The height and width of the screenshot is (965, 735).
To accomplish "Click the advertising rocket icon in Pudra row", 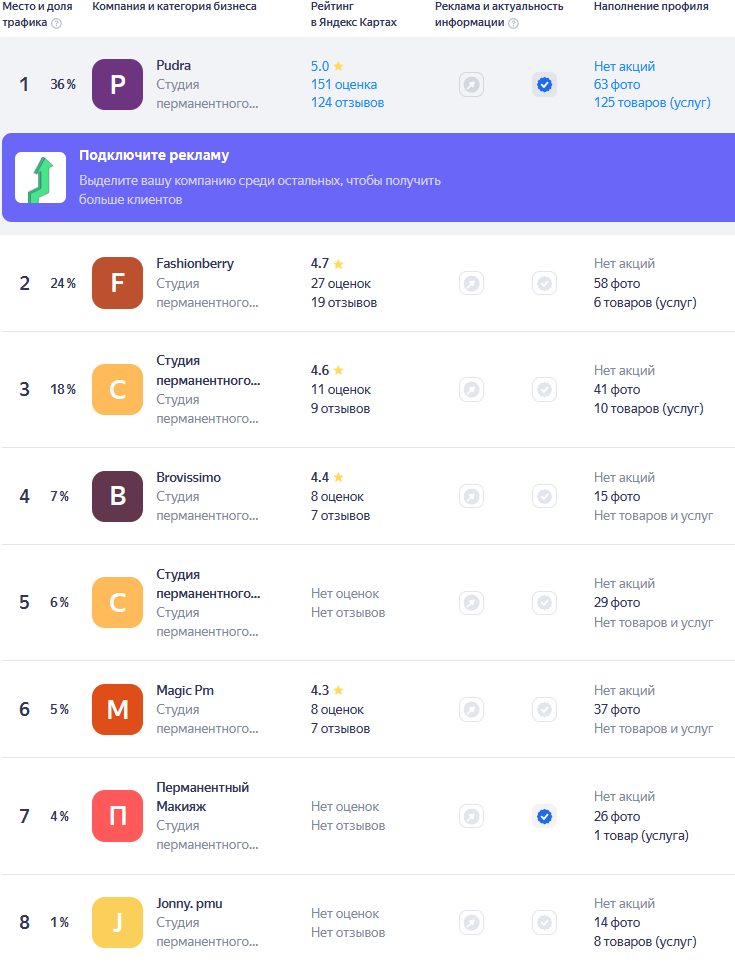I will click(472, 84).
